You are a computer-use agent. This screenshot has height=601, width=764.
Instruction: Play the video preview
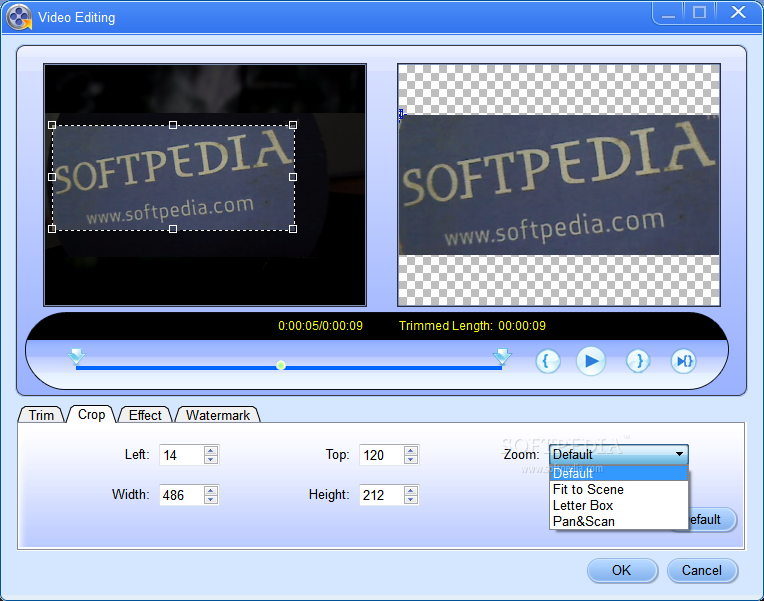coord(591,361)
